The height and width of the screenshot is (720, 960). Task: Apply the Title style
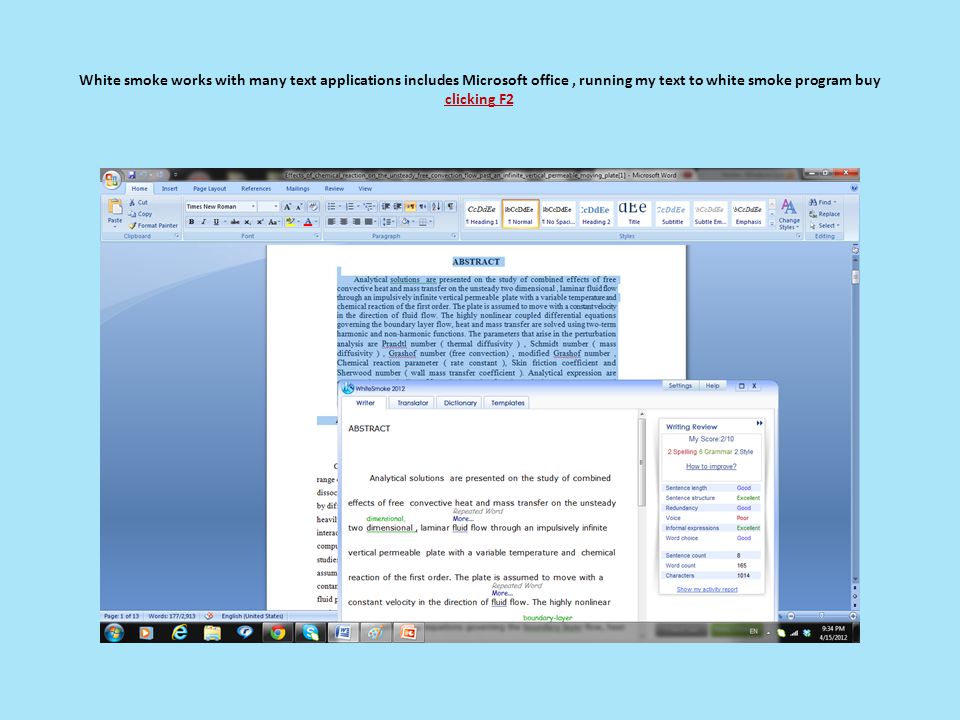pos(634,214)
